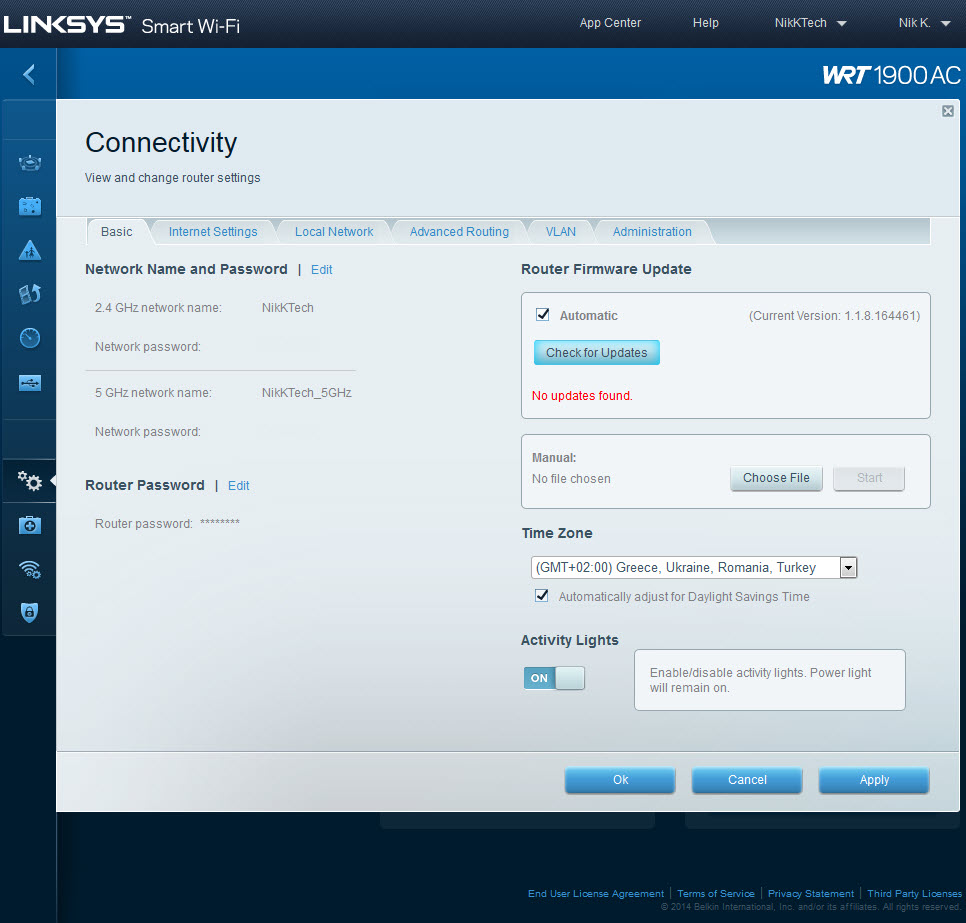Click the activity lights description box
Viewport: 966px width, 923px height.
[769, 680]
